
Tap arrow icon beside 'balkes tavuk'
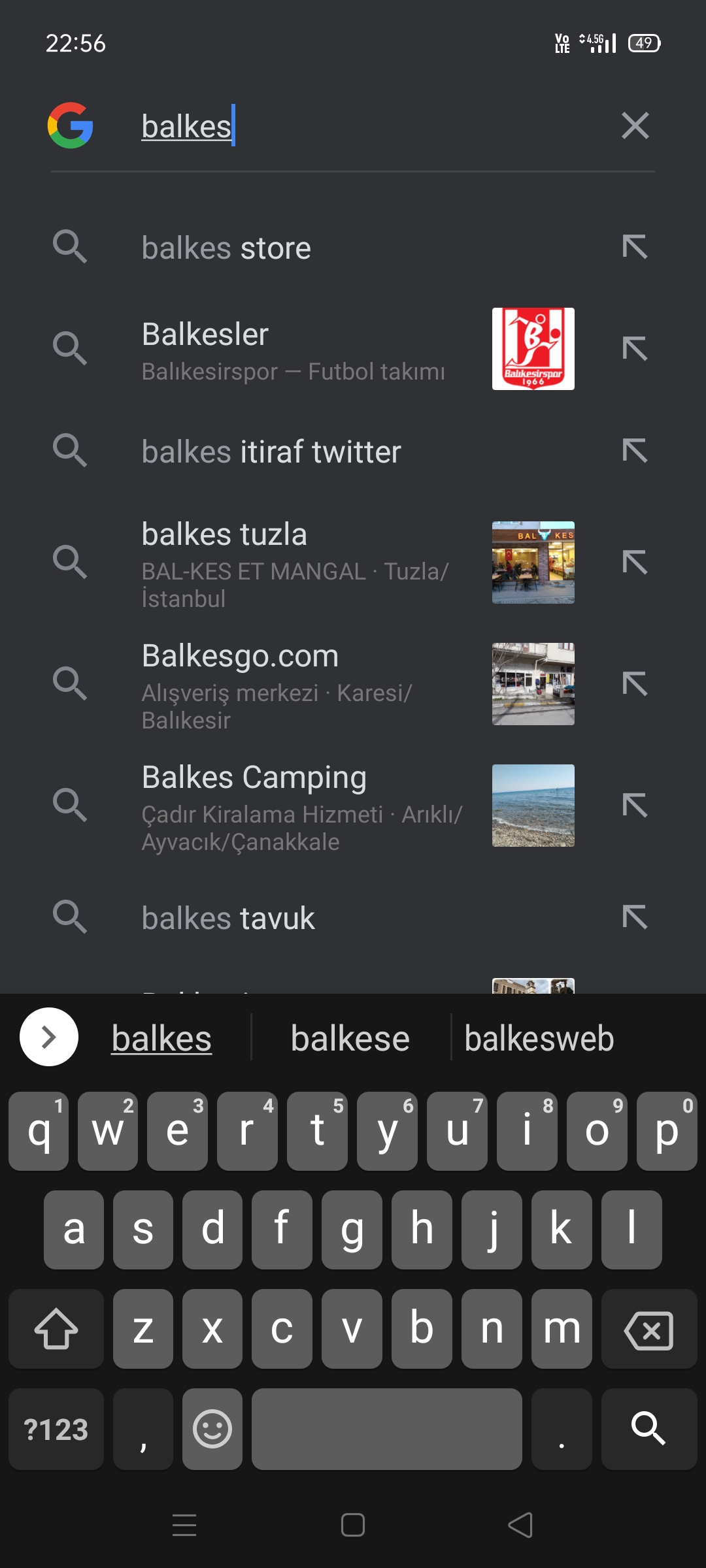635,917
